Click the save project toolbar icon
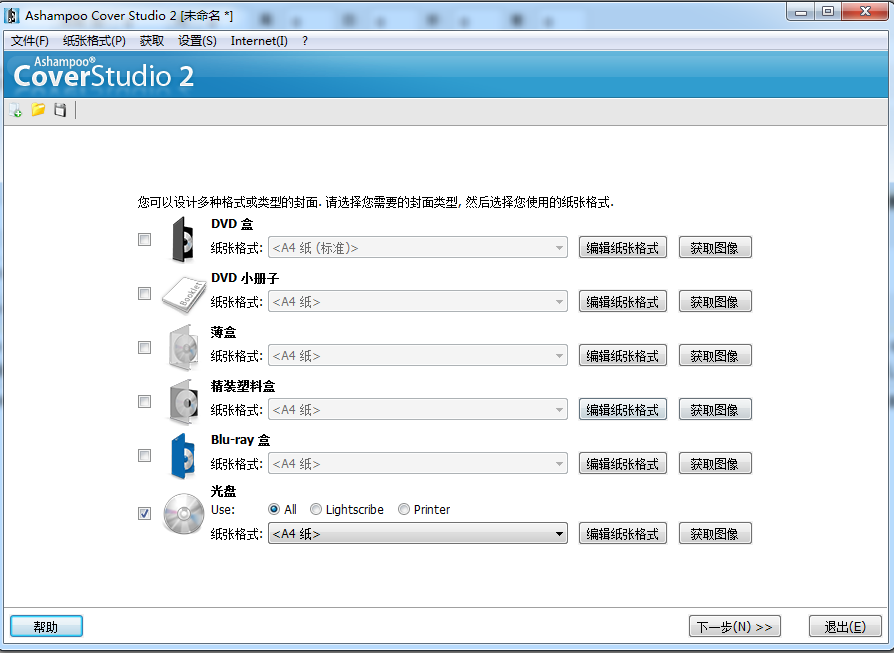This screenshot has width=894, height=653. point(60,110)
